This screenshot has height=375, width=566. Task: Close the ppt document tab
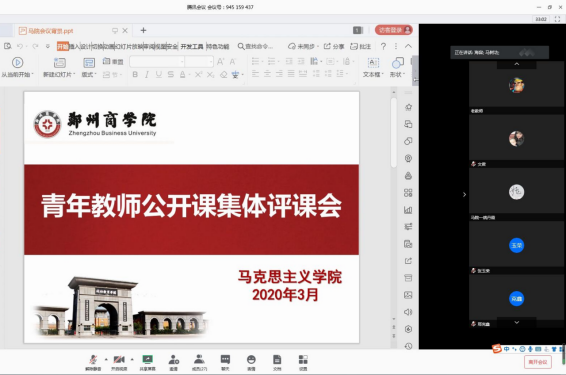point(125,31)
